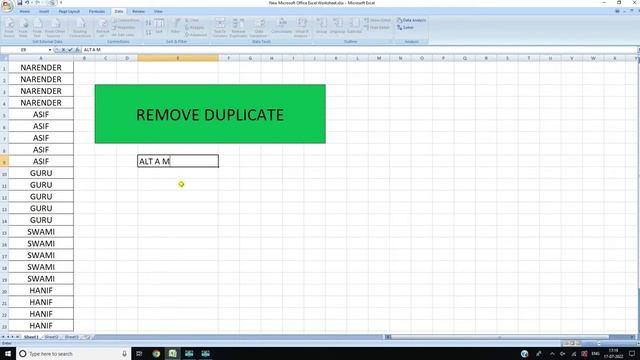Switch to the Insert ribbon tab

(x=44, y=11)
